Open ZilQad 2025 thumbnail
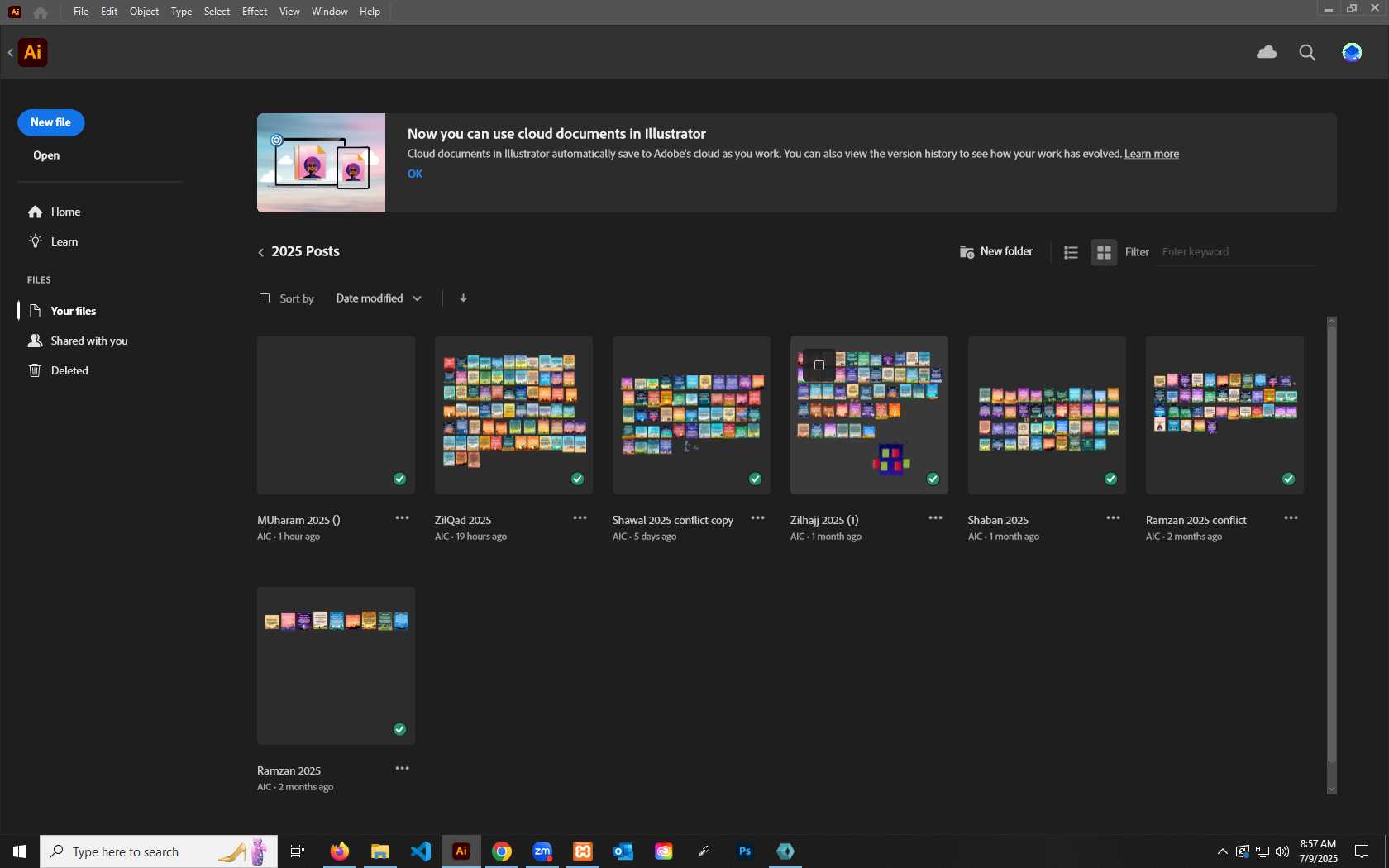This screenshot has width=1389, height=868. click(x=513, y=415)
